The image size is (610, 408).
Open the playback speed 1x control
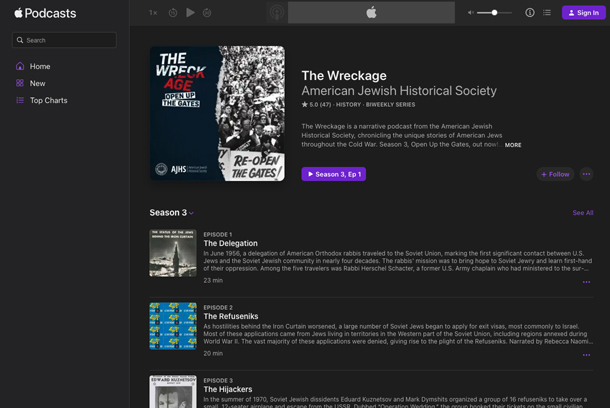pyautogui.click(x=153, y=13)
